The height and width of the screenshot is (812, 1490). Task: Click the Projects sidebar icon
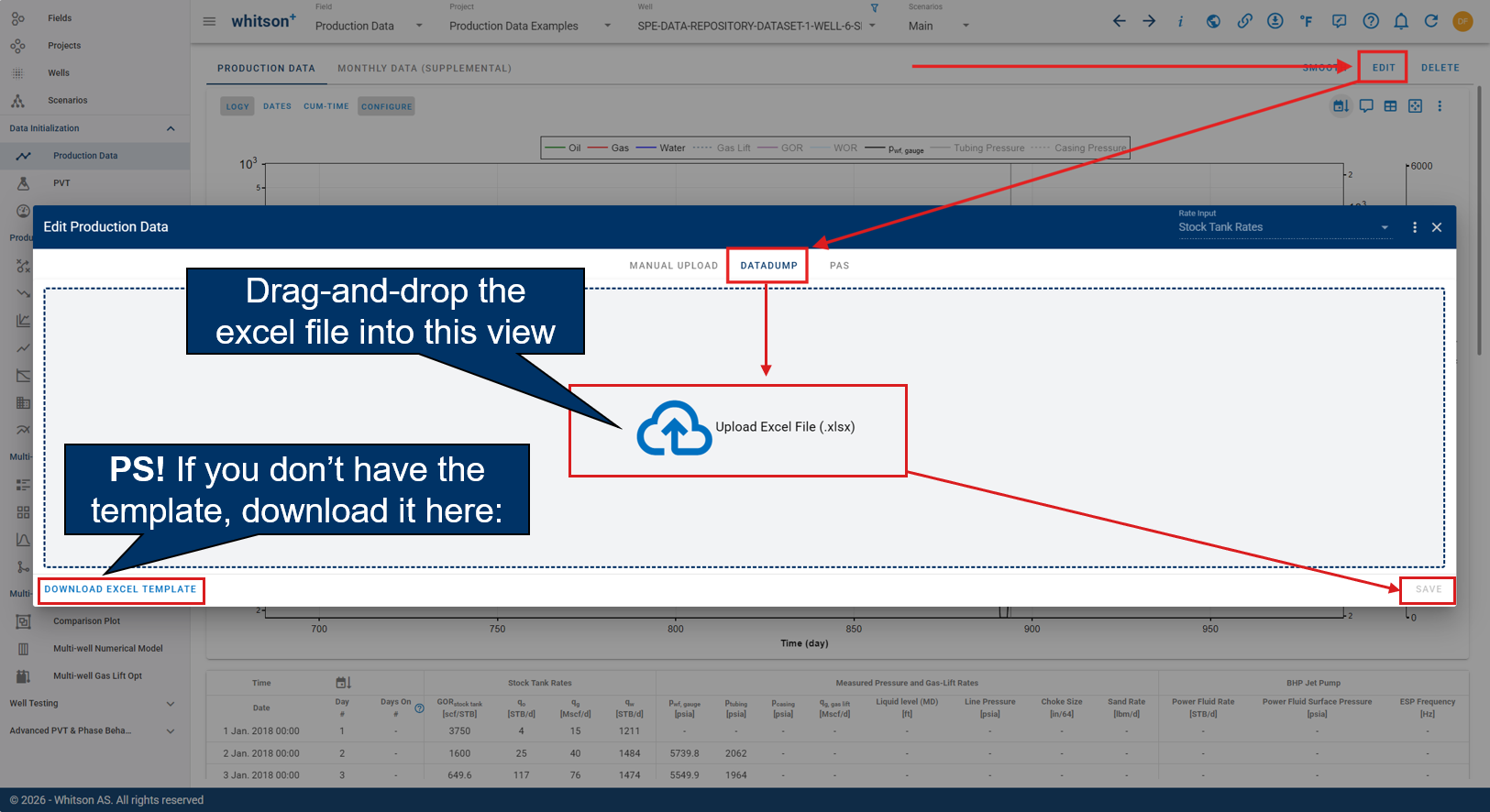[17, 46]
